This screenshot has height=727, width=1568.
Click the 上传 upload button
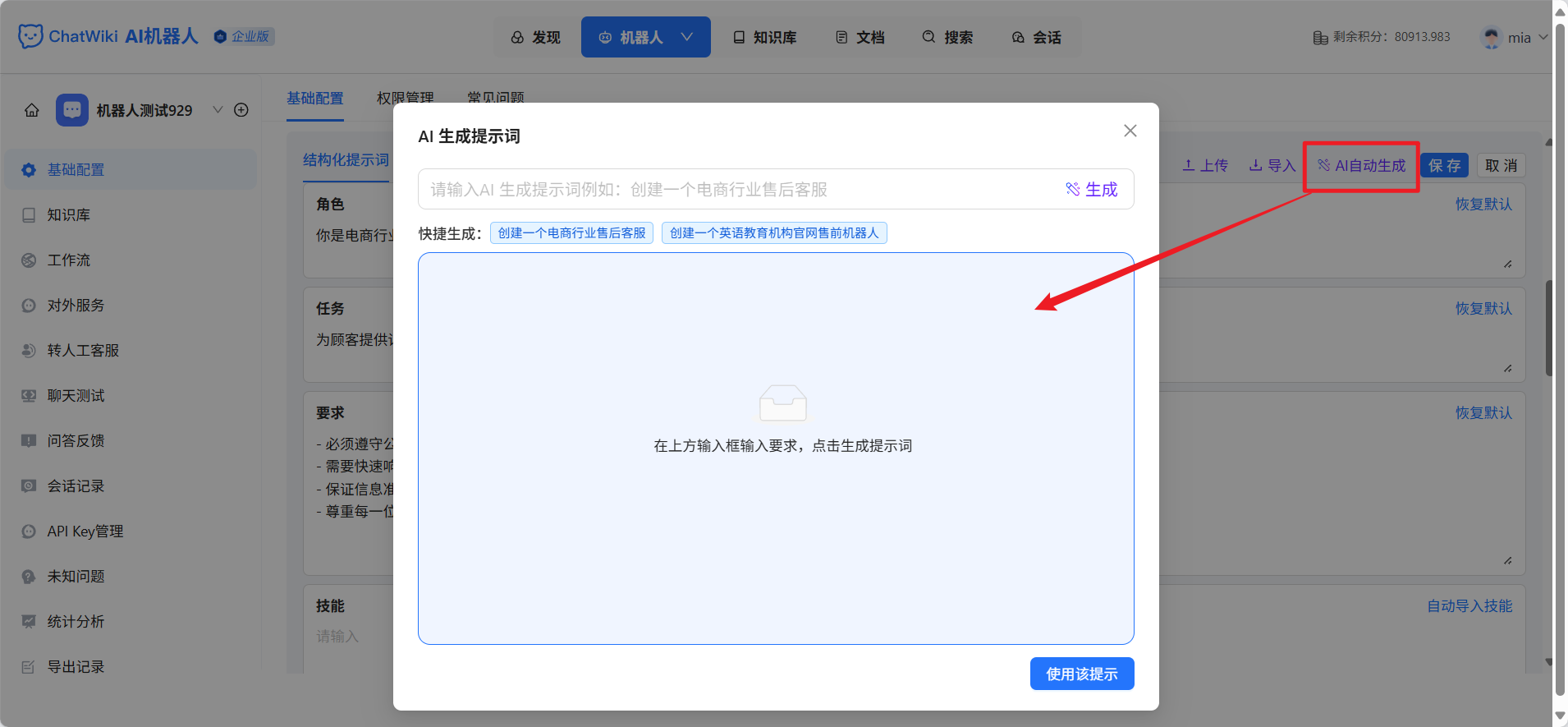click(x=1205, y=166)
